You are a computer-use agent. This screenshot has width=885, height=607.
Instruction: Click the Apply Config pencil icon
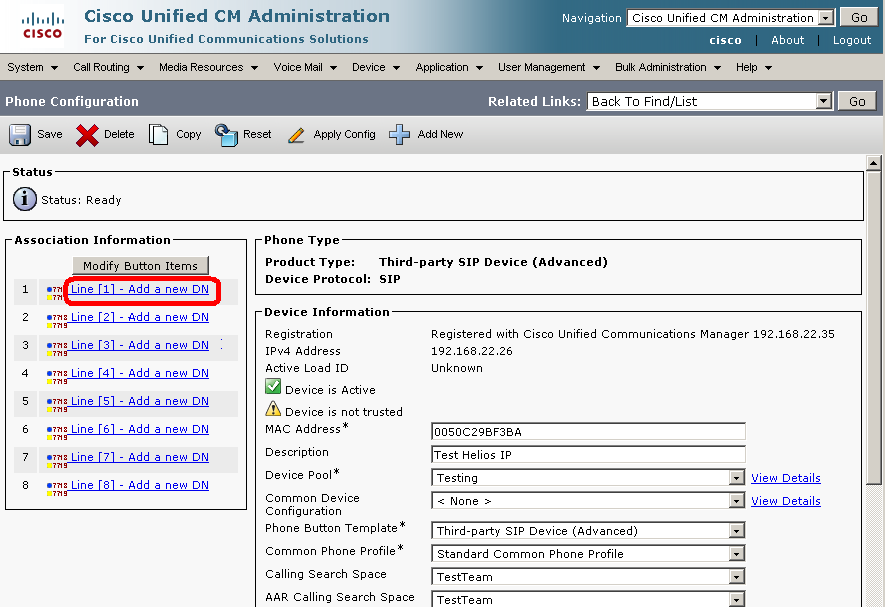tap(296, 135)
